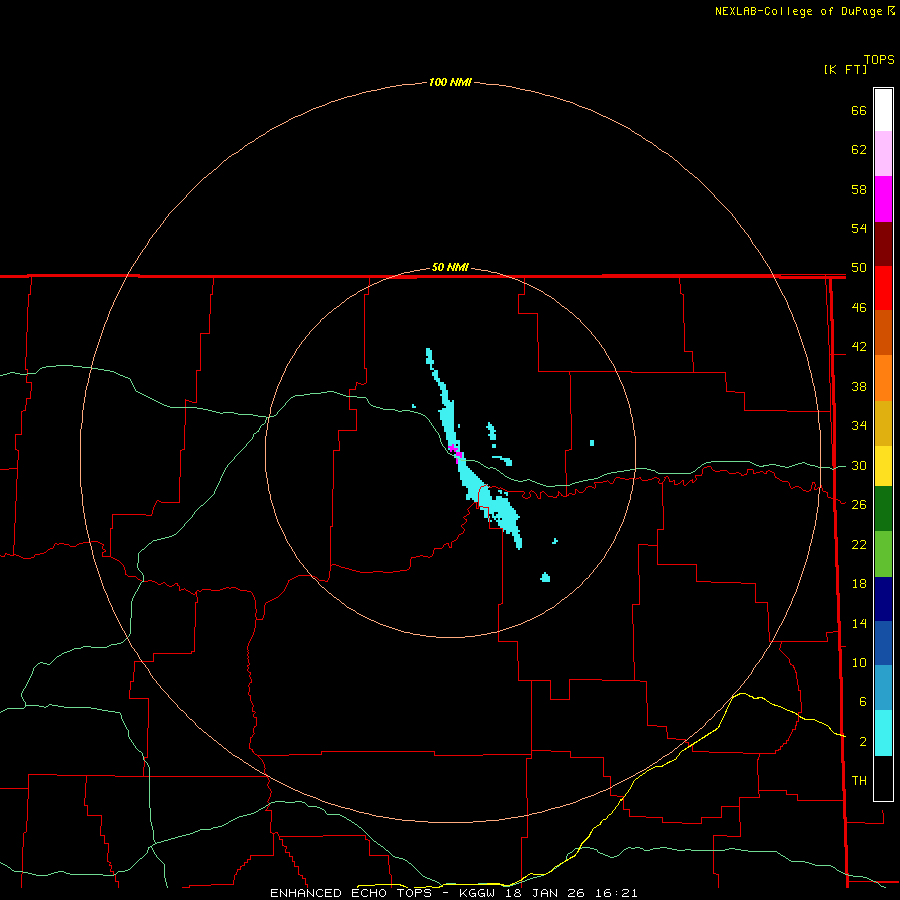Click the legend label 66

tap(859, 110)
